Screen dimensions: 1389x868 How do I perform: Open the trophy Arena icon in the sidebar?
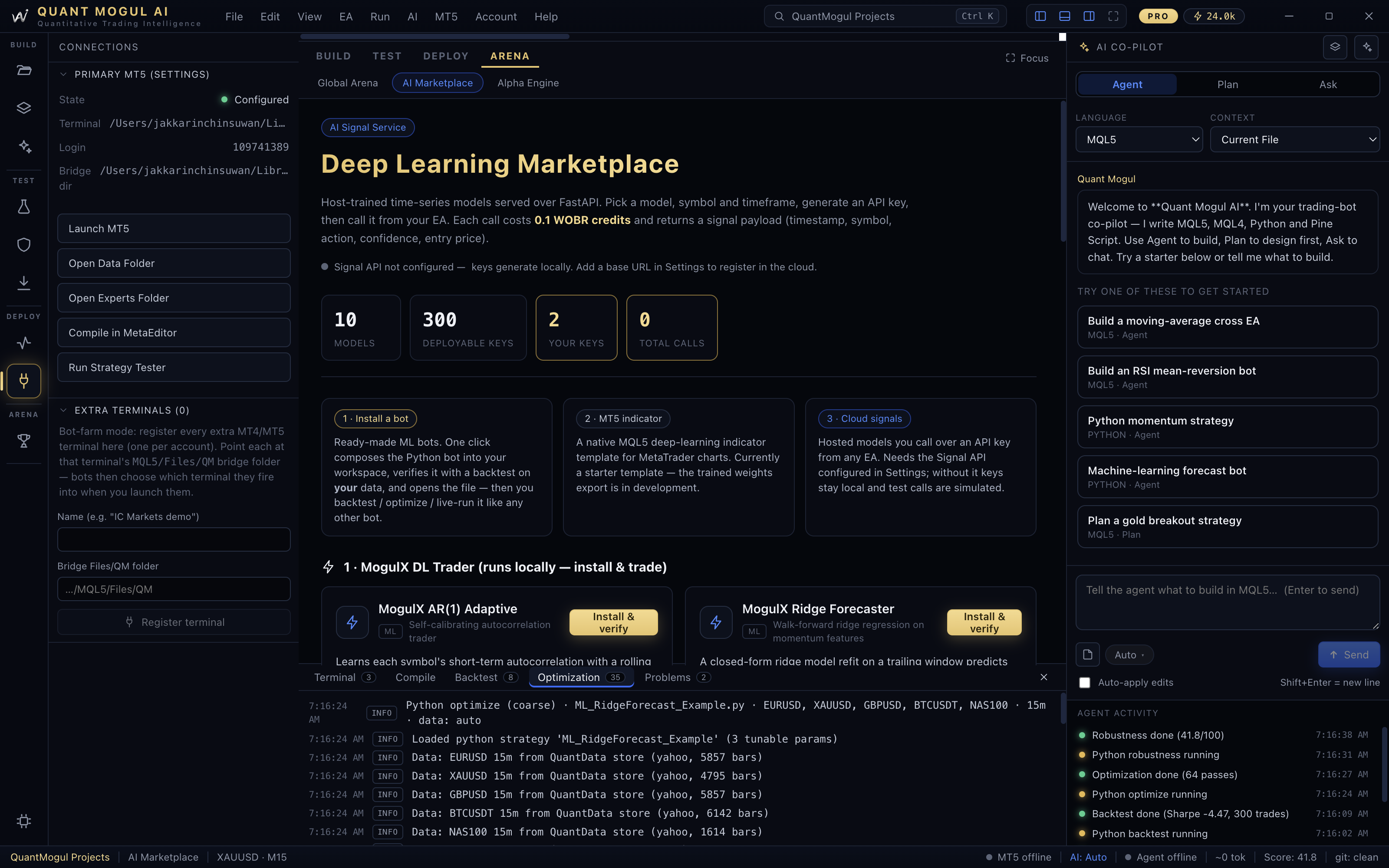point(23,441)
